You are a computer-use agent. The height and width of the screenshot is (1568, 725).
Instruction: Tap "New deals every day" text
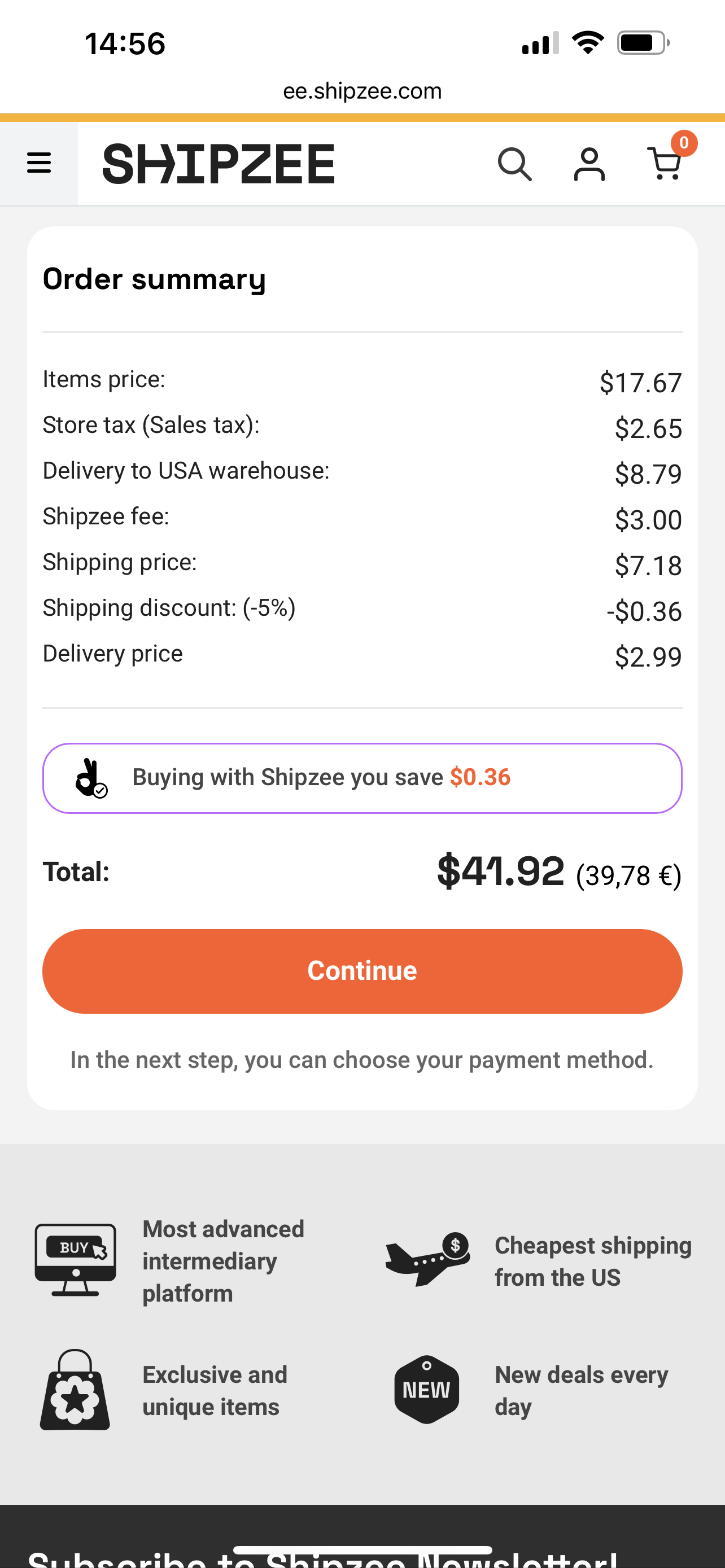click(x=582, y=1390)
